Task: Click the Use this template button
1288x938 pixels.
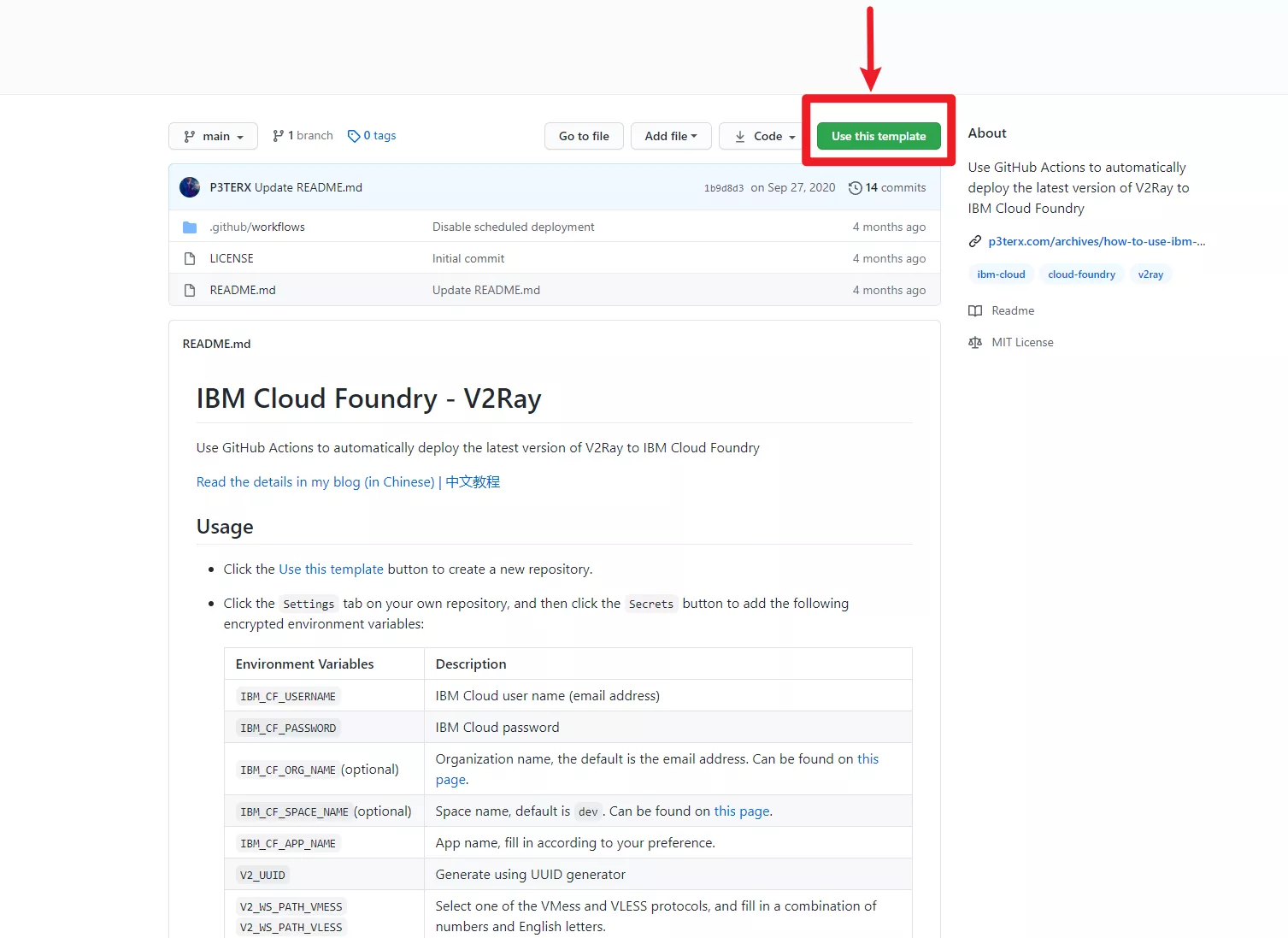Action: tap(879, 136)
